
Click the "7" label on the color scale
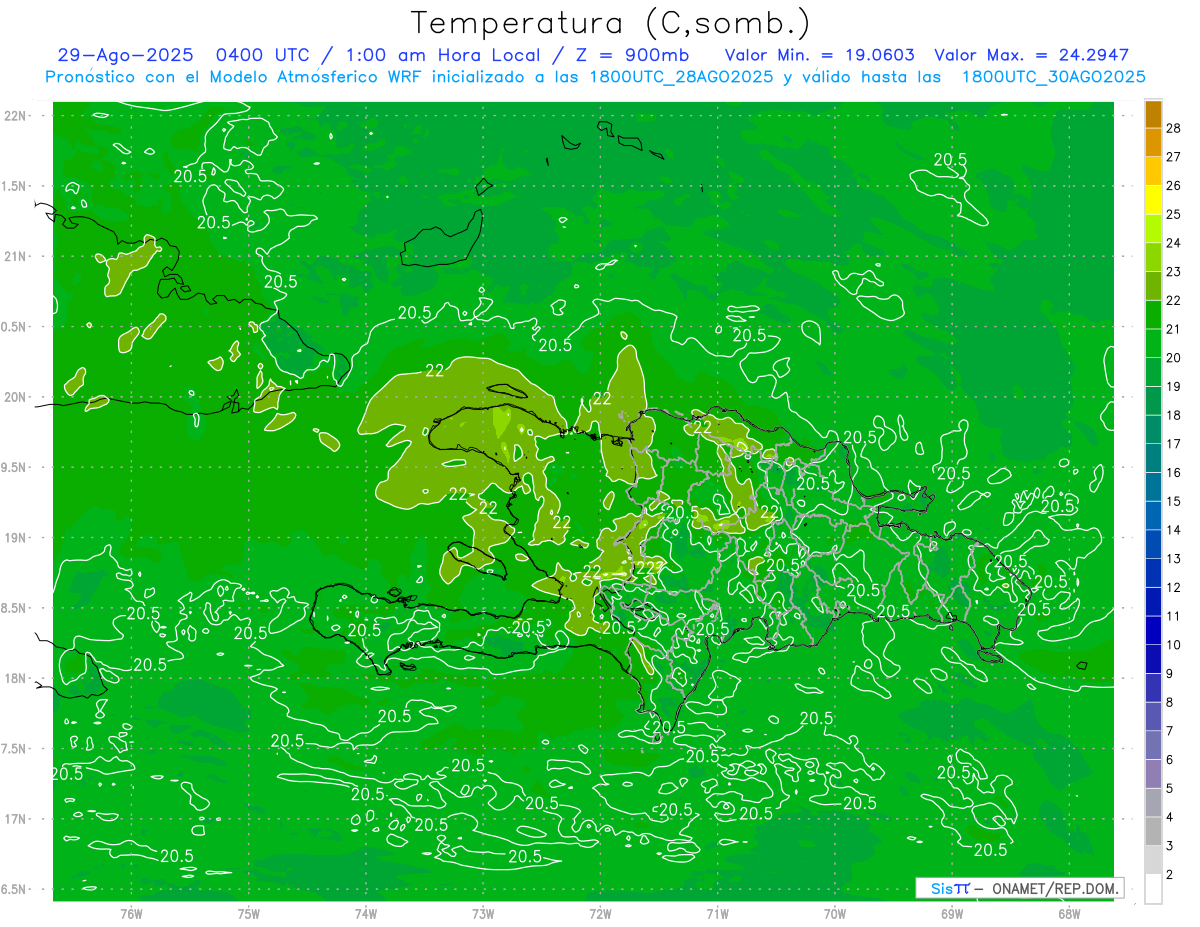point(1170,731)
